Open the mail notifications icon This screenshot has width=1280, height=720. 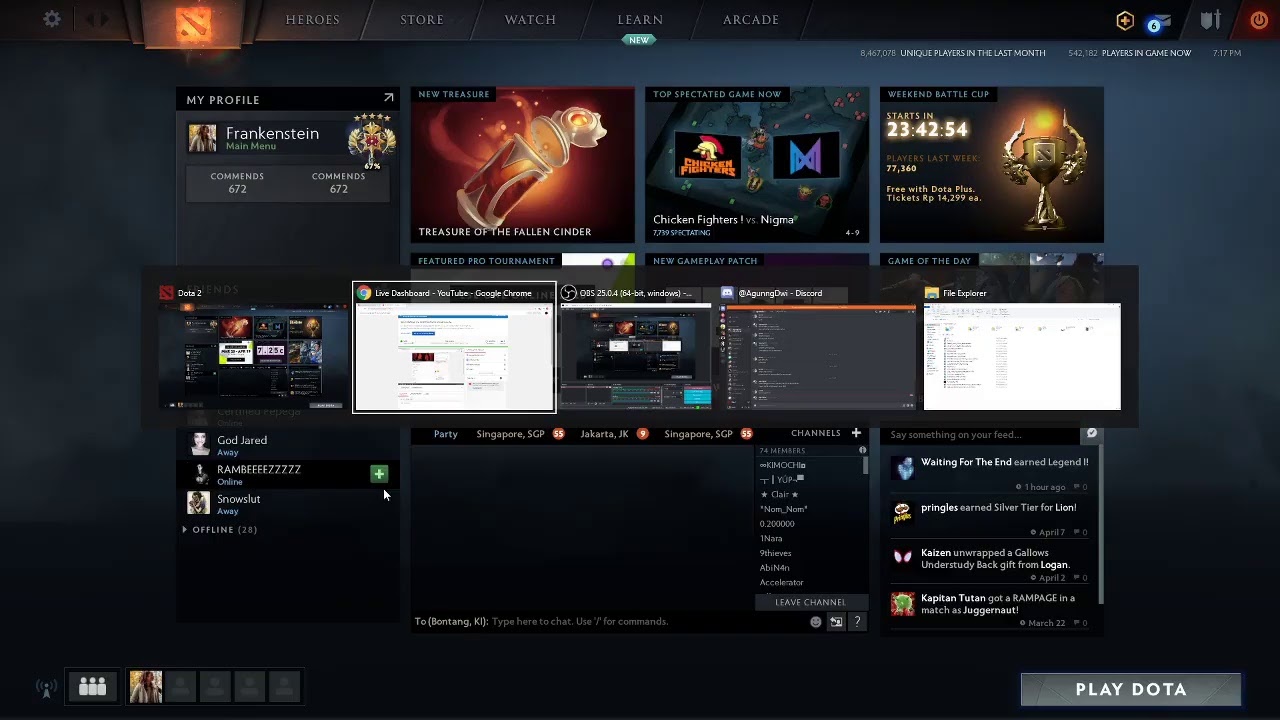tap(1160, 22)
